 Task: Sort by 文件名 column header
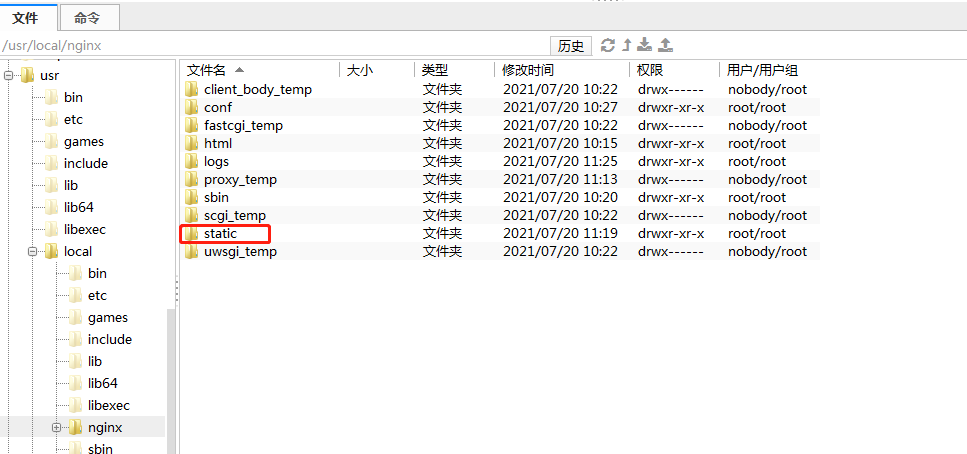pyautogui.click(x=259, y=70)
